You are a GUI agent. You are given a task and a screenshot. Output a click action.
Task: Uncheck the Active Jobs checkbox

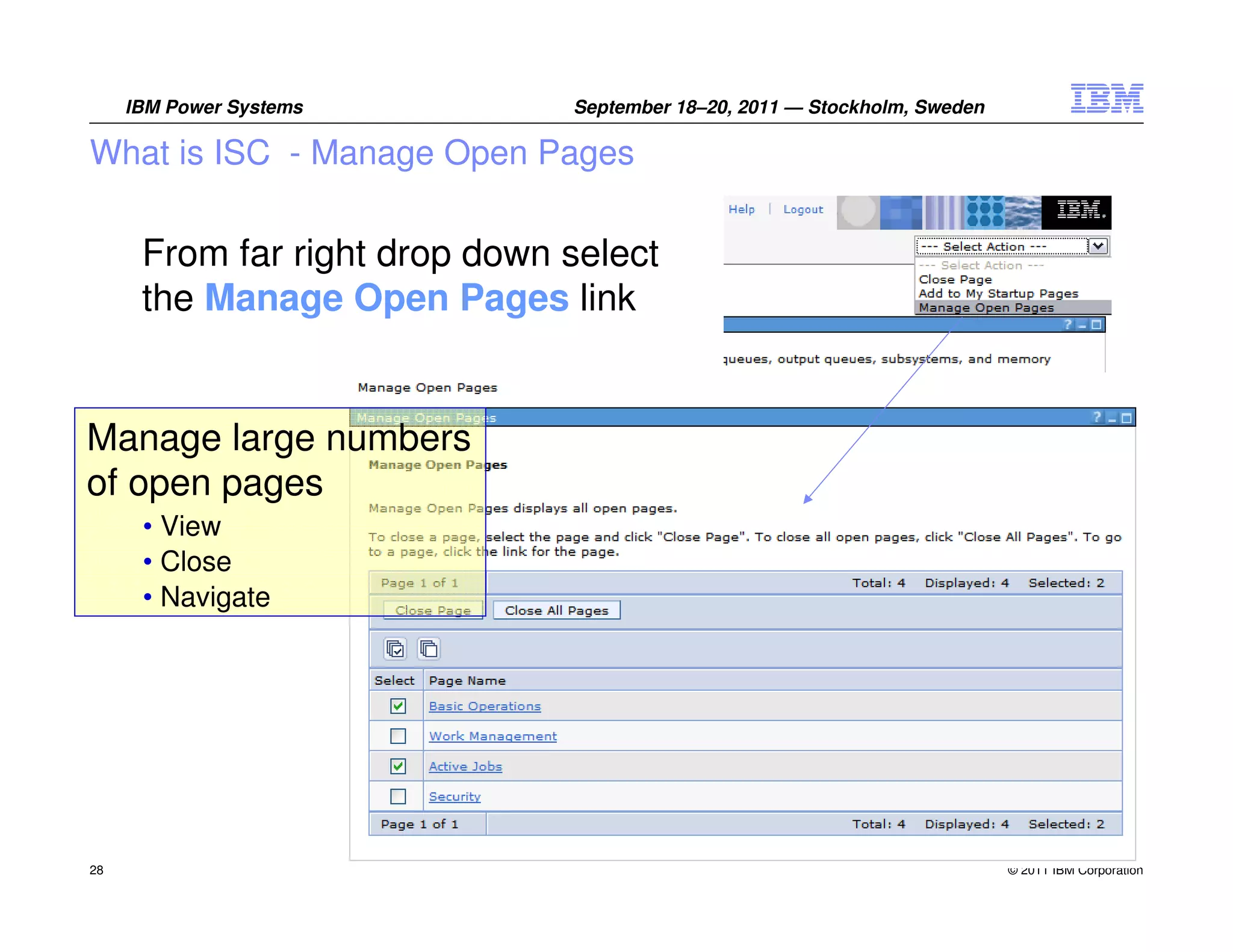pos(398,766)
